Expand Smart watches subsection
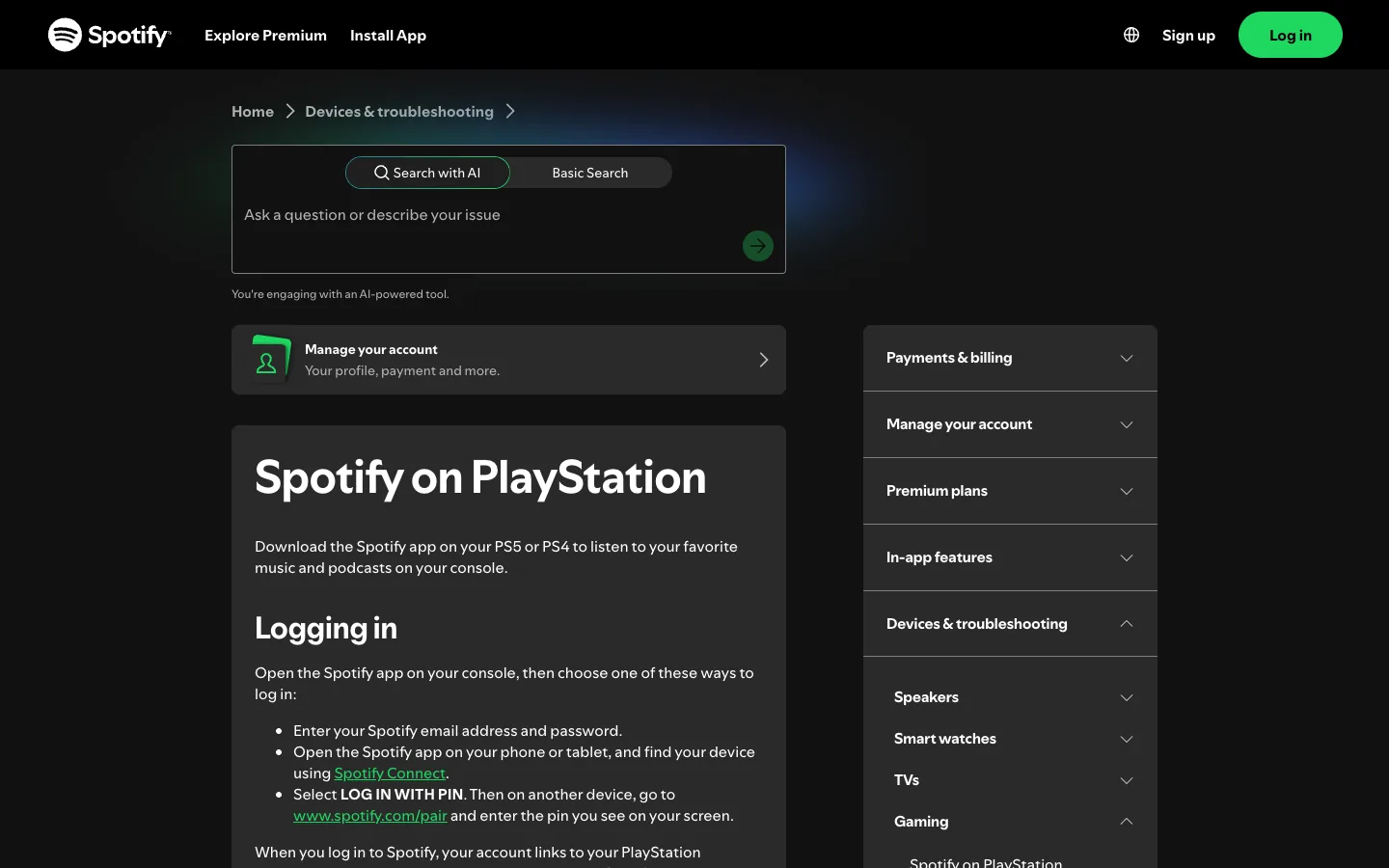This screenshot has height=868, width=1389. (1013, 739)
